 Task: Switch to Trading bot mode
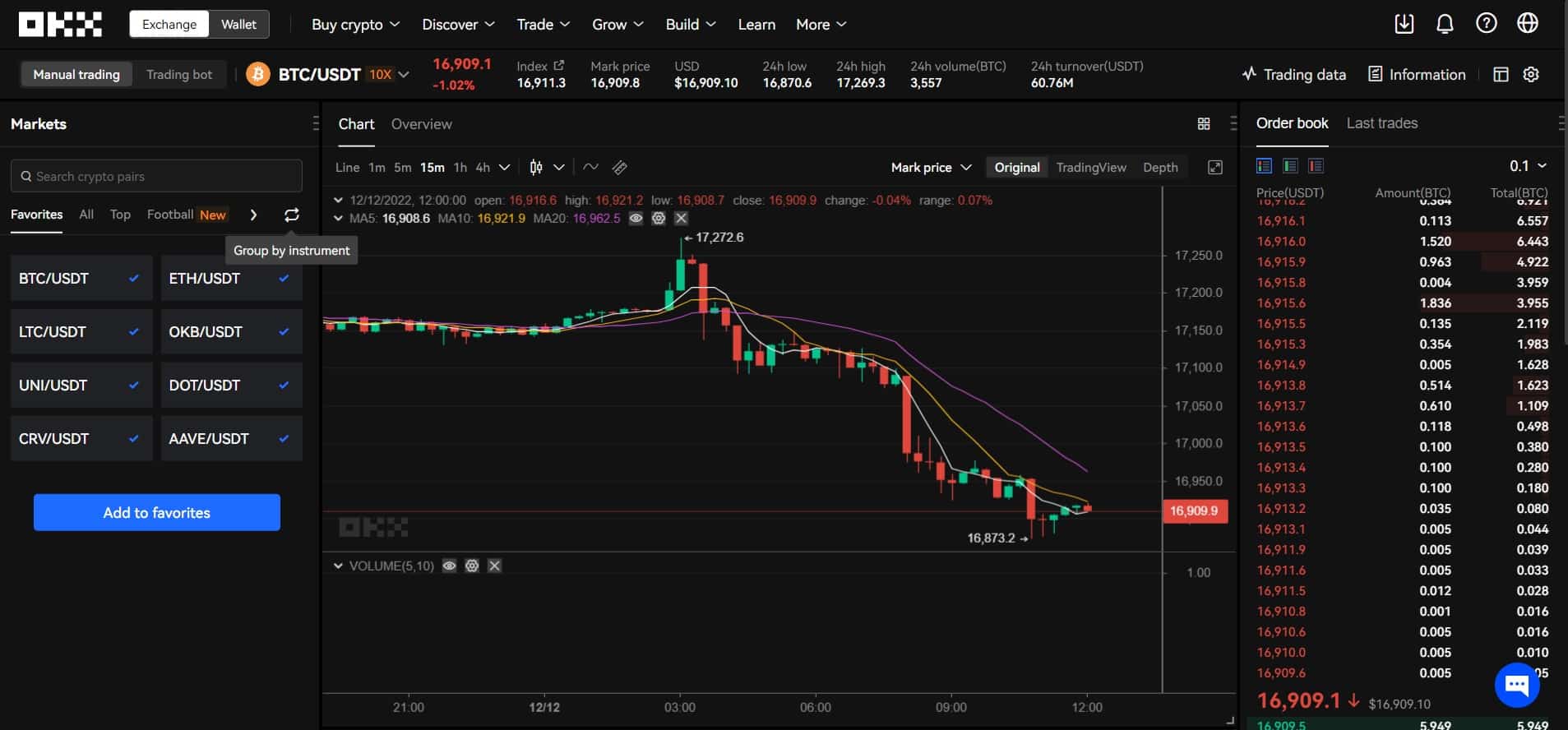(179, 75)
